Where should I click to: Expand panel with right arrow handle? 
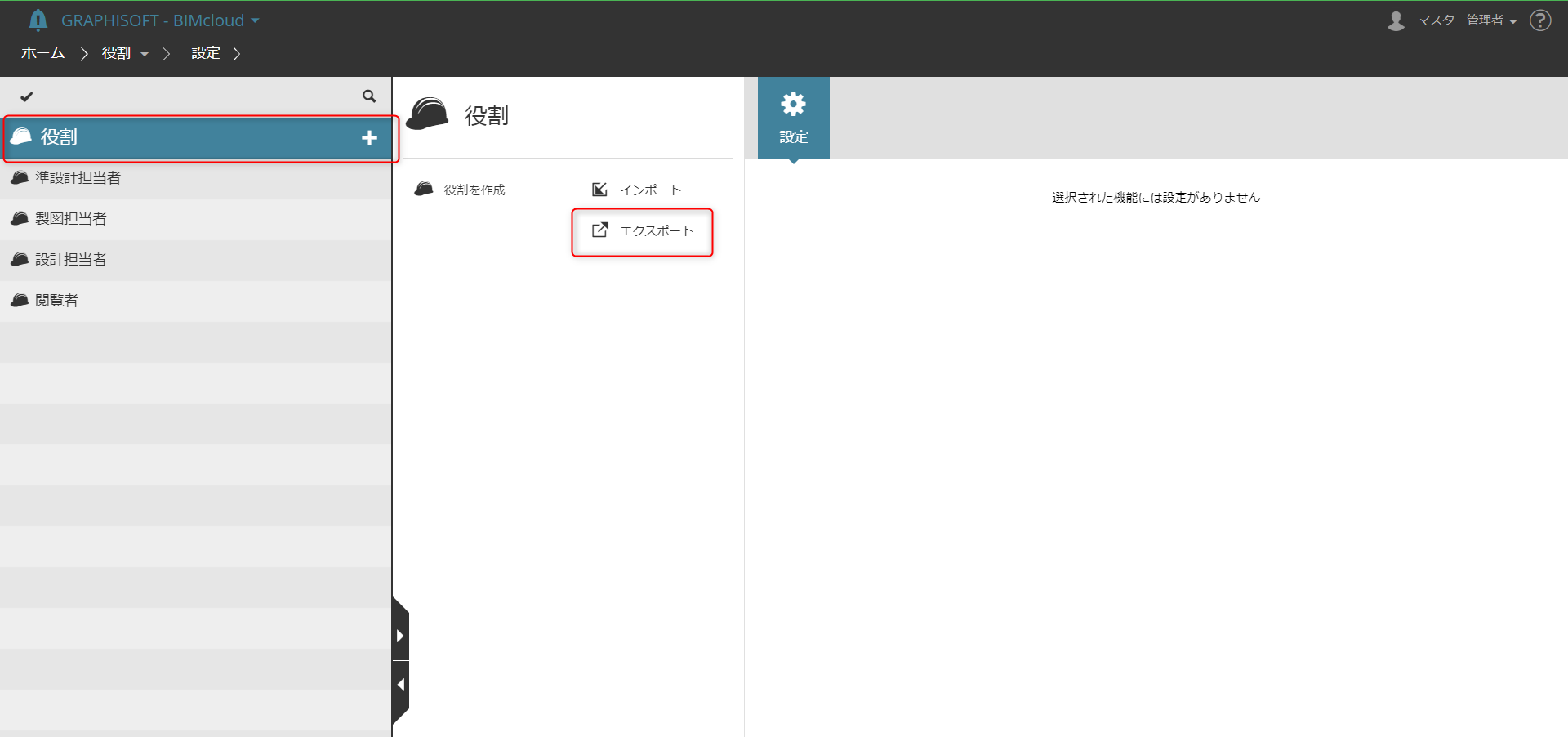(400, 636)
